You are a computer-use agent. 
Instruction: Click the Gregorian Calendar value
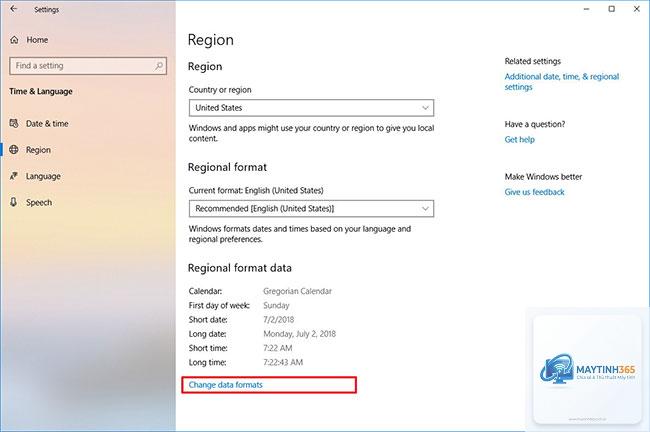(x=298, y=291)
